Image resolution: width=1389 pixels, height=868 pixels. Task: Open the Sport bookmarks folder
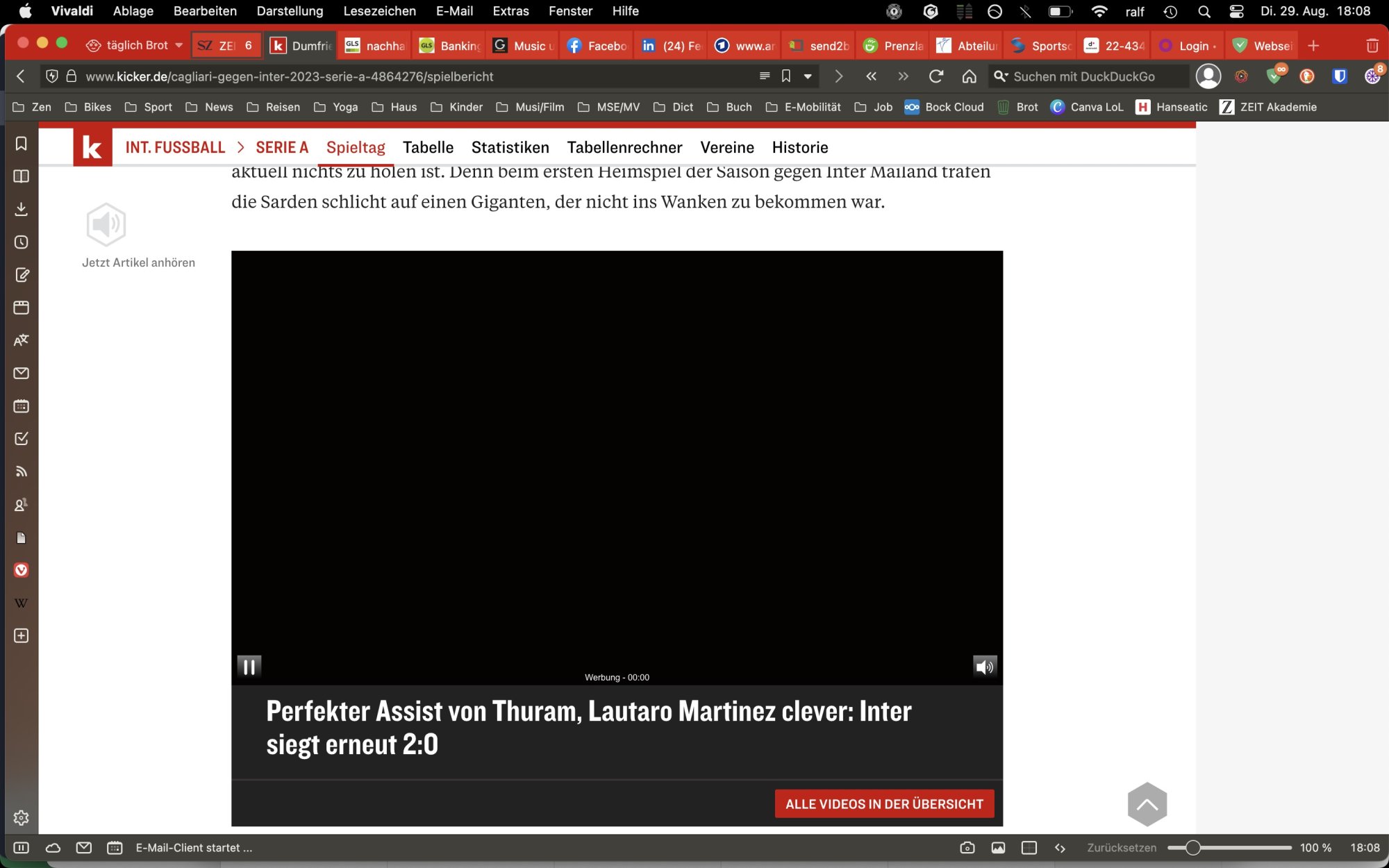pos(149,107)
